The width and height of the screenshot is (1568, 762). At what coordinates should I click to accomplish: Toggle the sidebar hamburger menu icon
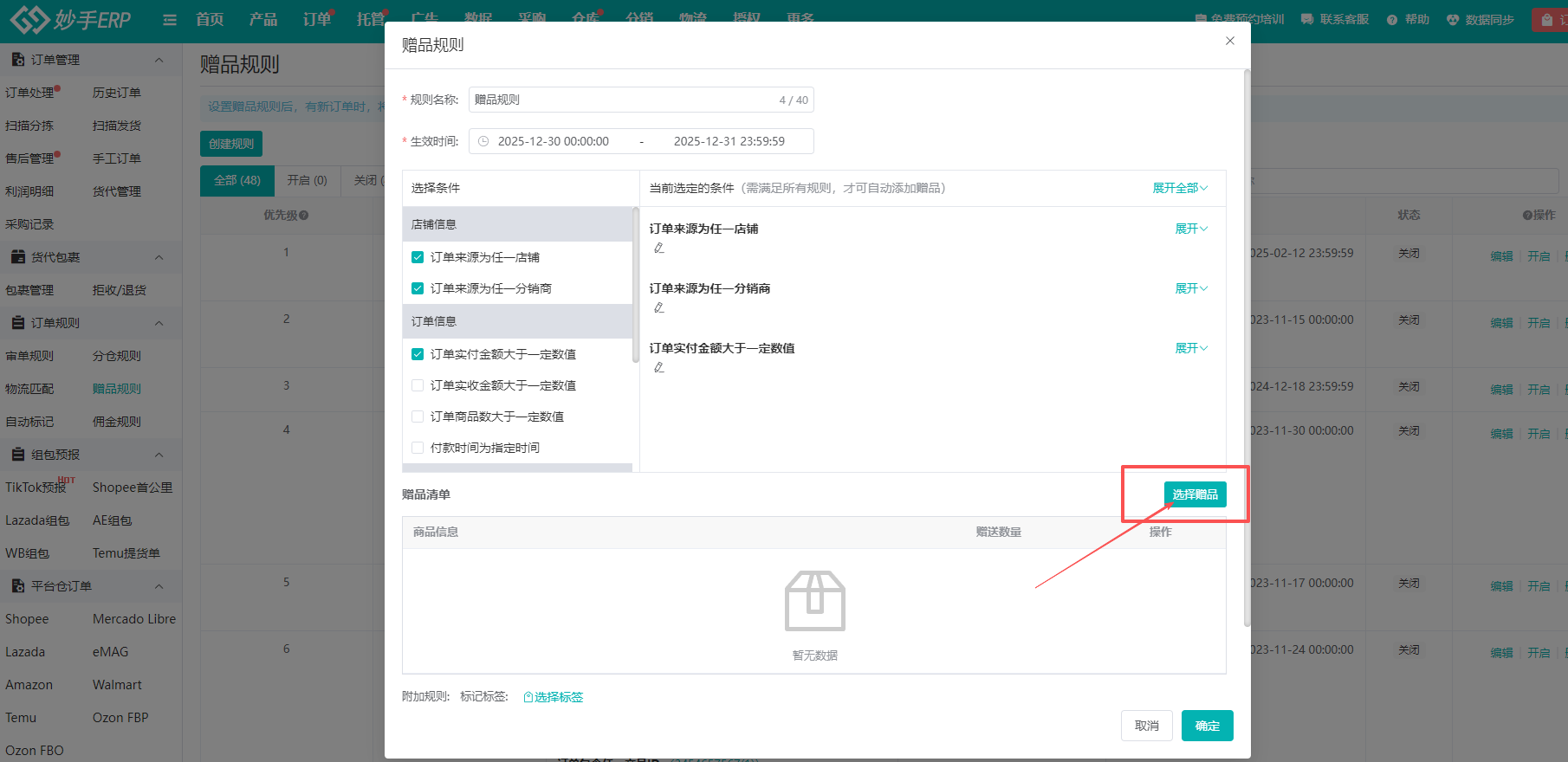[170, 20]
